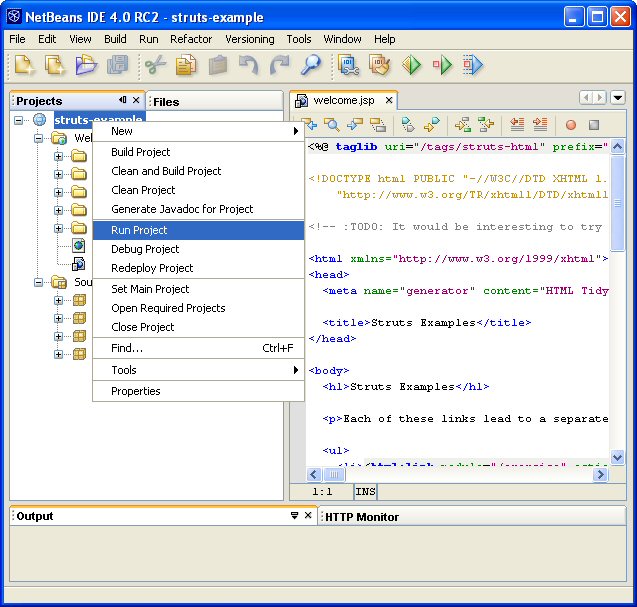Start macro recording with red circle icon
Screen dimensions: 637x607
point(571,125)
